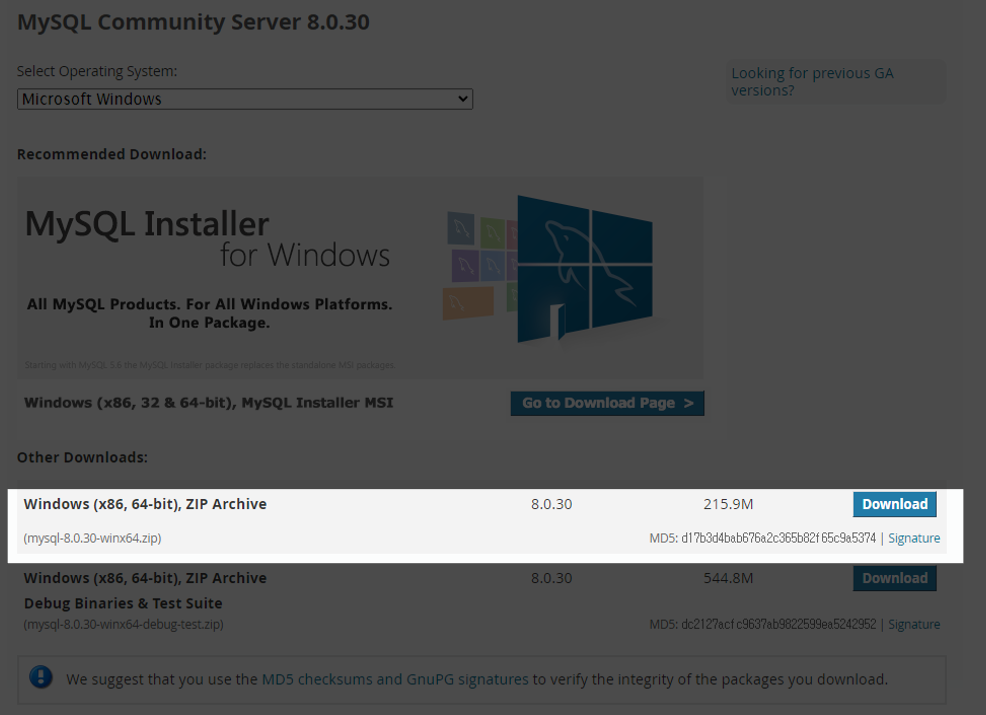Click MD5 hash dc2127acfc9637ab9822599ea5242952
This screenshot has height=715, width=986.
tap(778, 624)
